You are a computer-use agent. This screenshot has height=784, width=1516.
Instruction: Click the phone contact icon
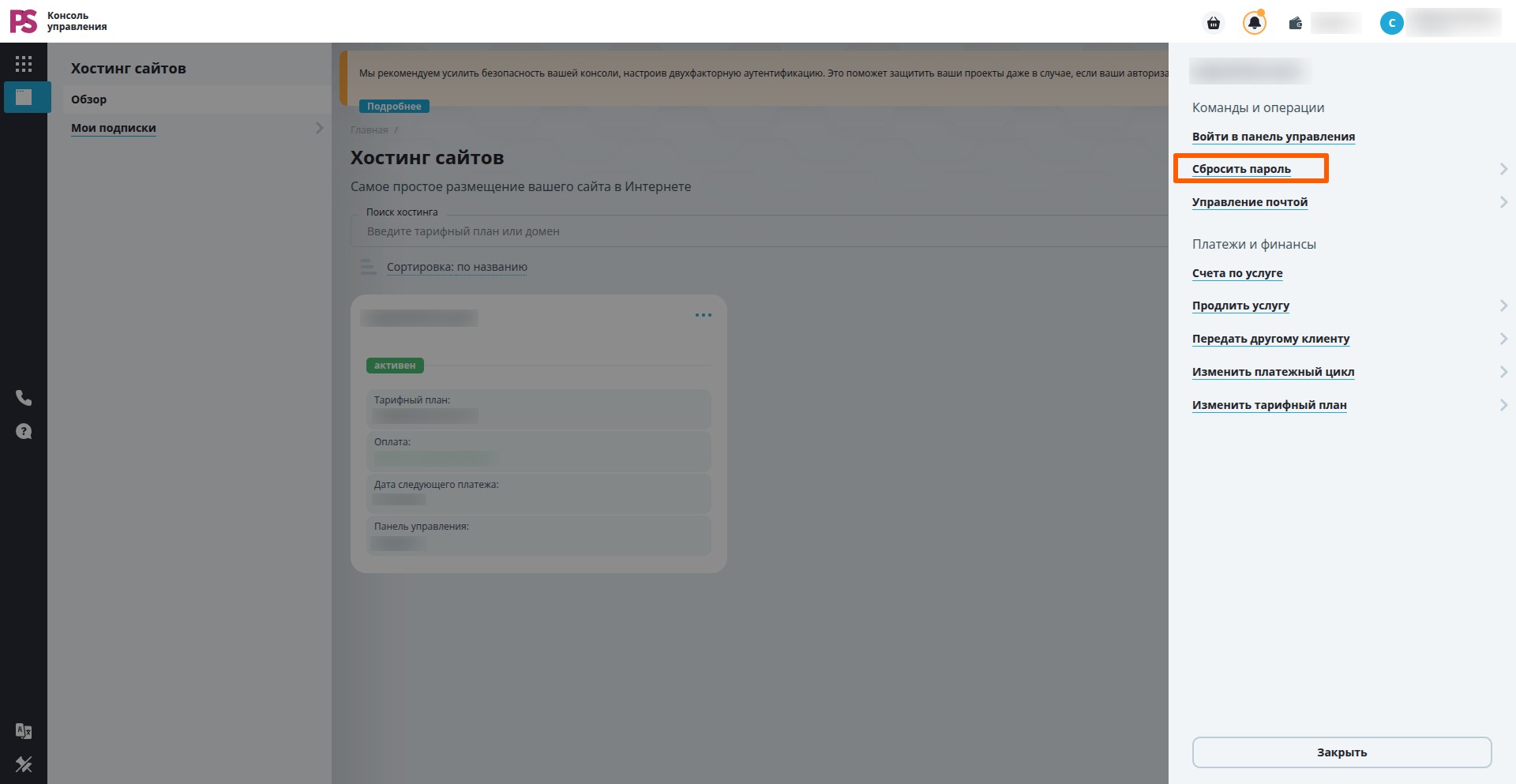pyautogui.click(x=24, y=398)
